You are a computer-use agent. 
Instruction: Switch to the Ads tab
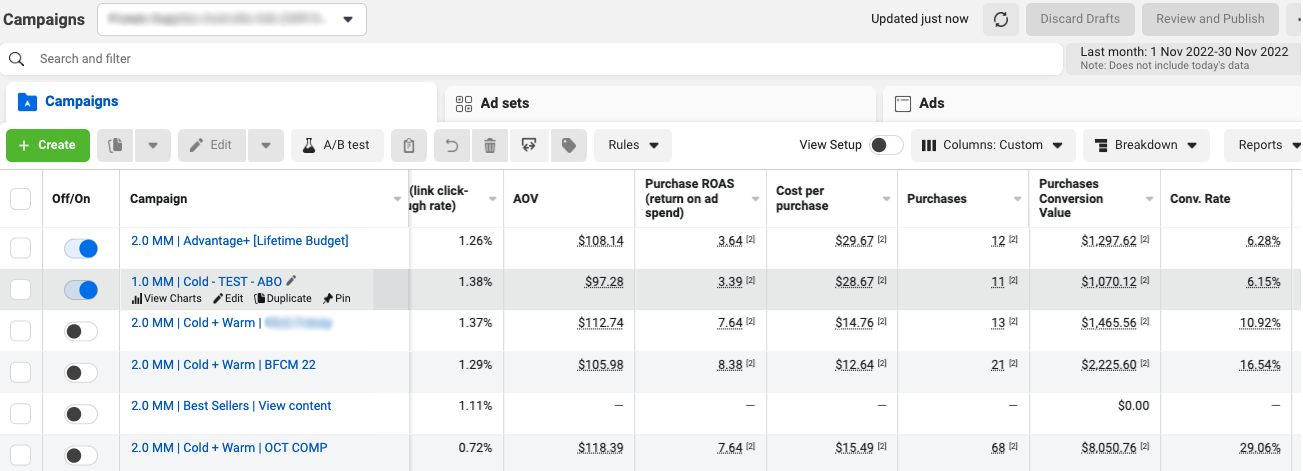pos(931,103)
